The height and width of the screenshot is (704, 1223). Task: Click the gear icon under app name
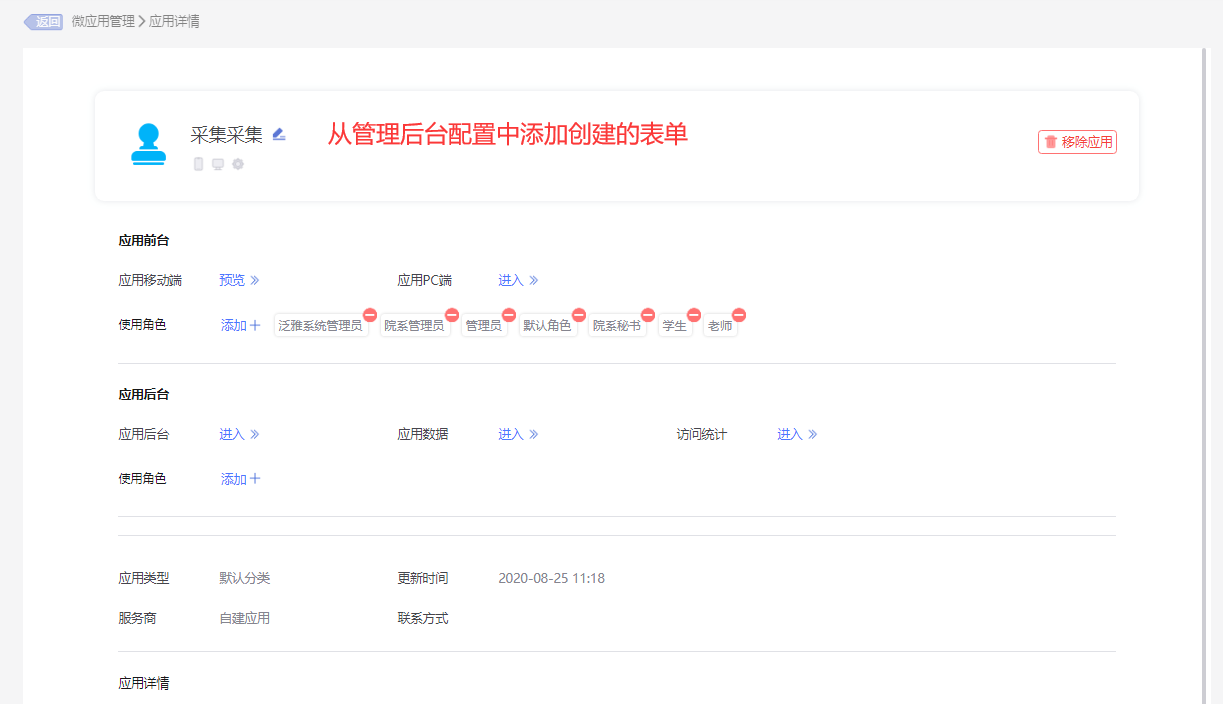click(x=238, y=164)
